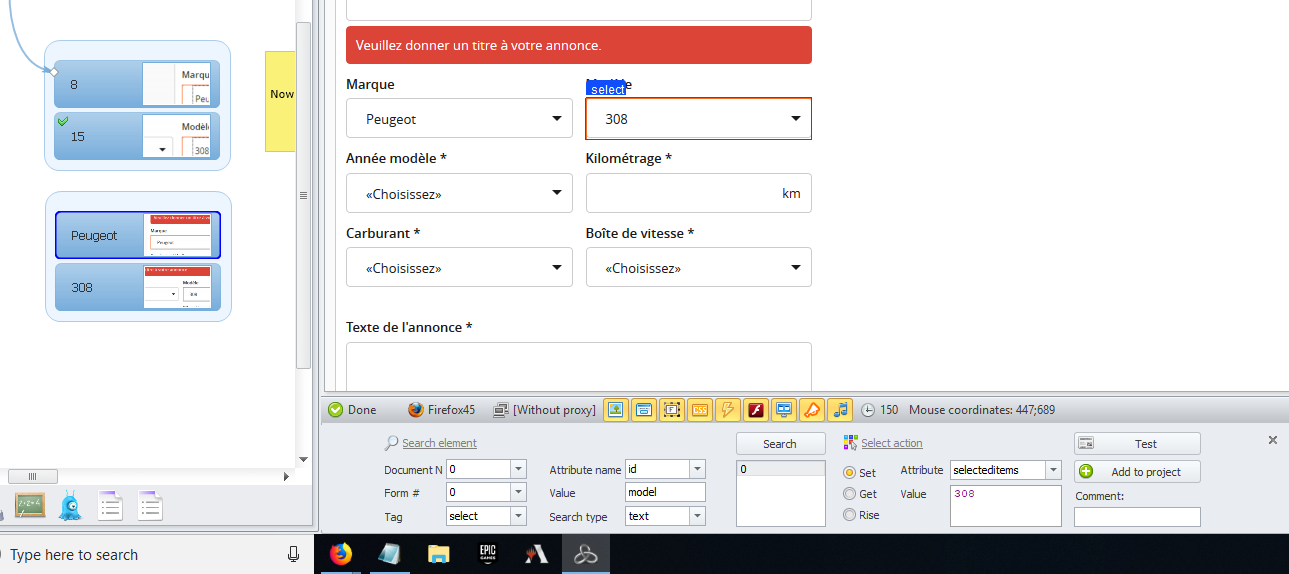Open the MTG Arena taskbar icon
This screenshot has width=1289, height=574.
click(x=537, y=554)
